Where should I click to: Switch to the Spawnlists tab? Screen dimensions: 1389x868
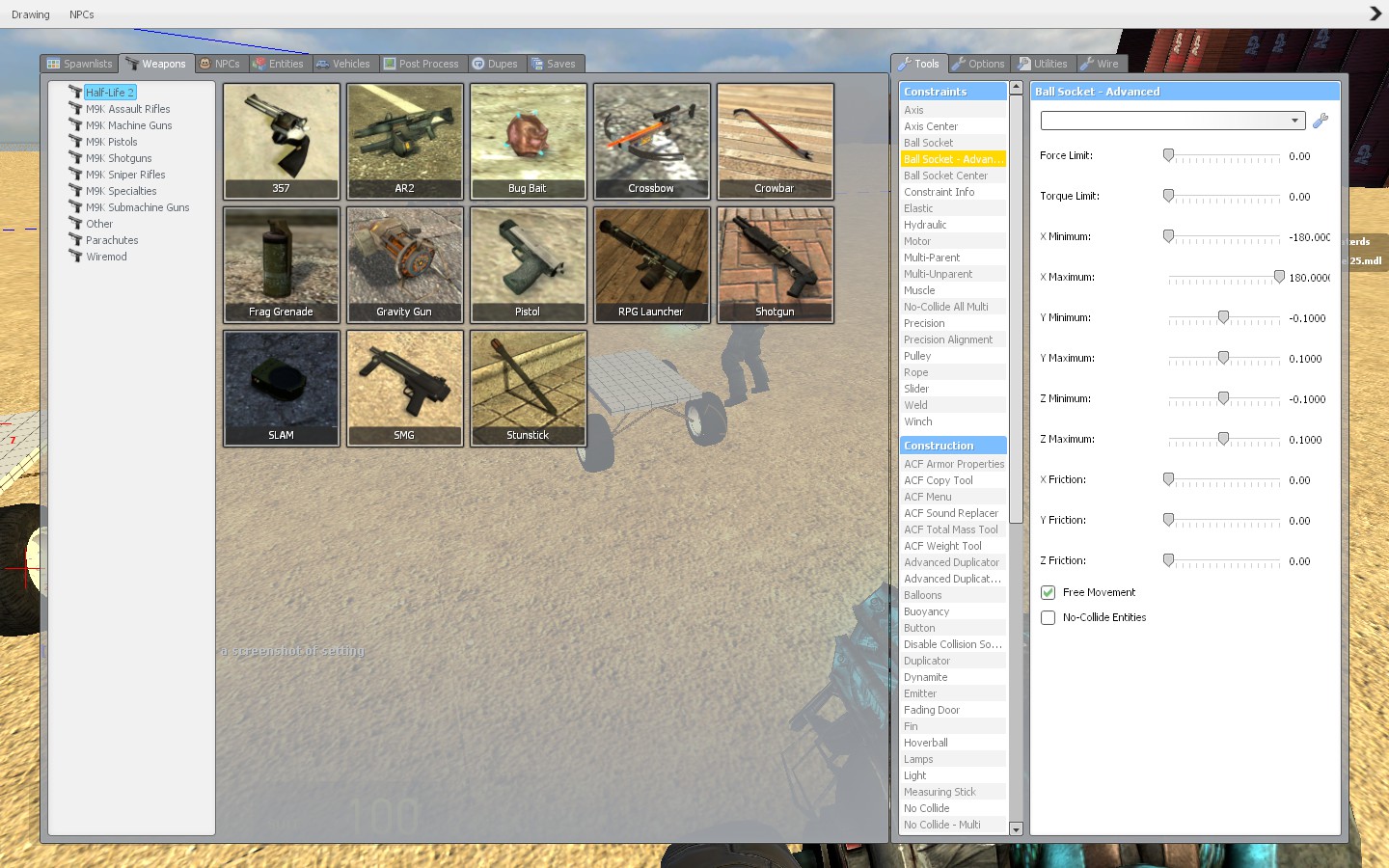(79, 64)
